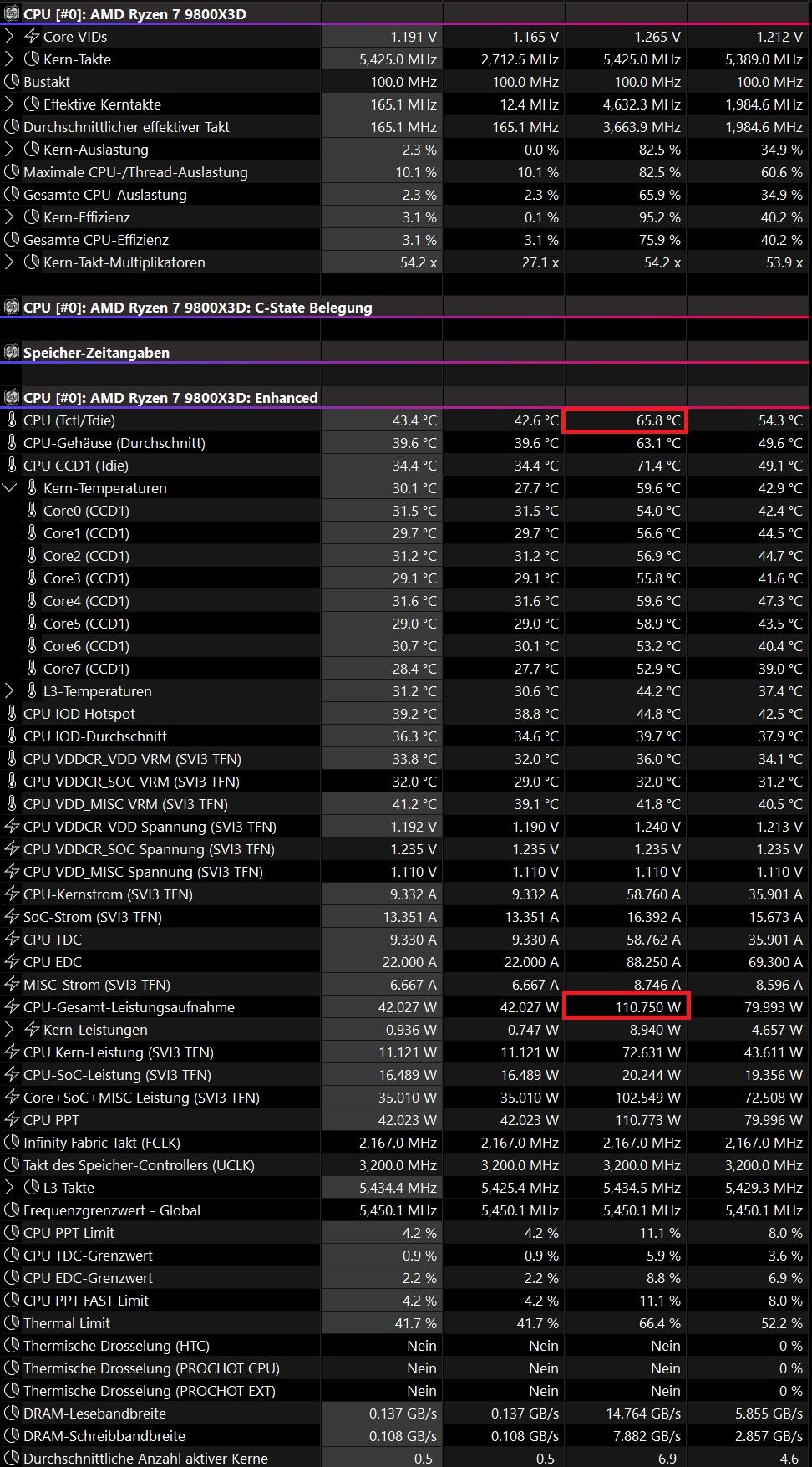Click icon beside Thermal Limit

pos(12,1323)
